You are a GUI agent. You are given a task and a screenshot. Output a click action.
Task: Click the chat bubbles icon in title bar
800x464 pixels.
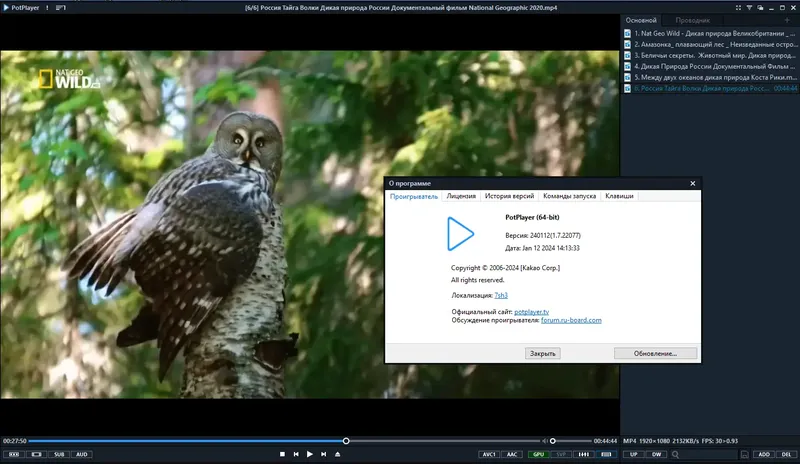click(760, 8)
